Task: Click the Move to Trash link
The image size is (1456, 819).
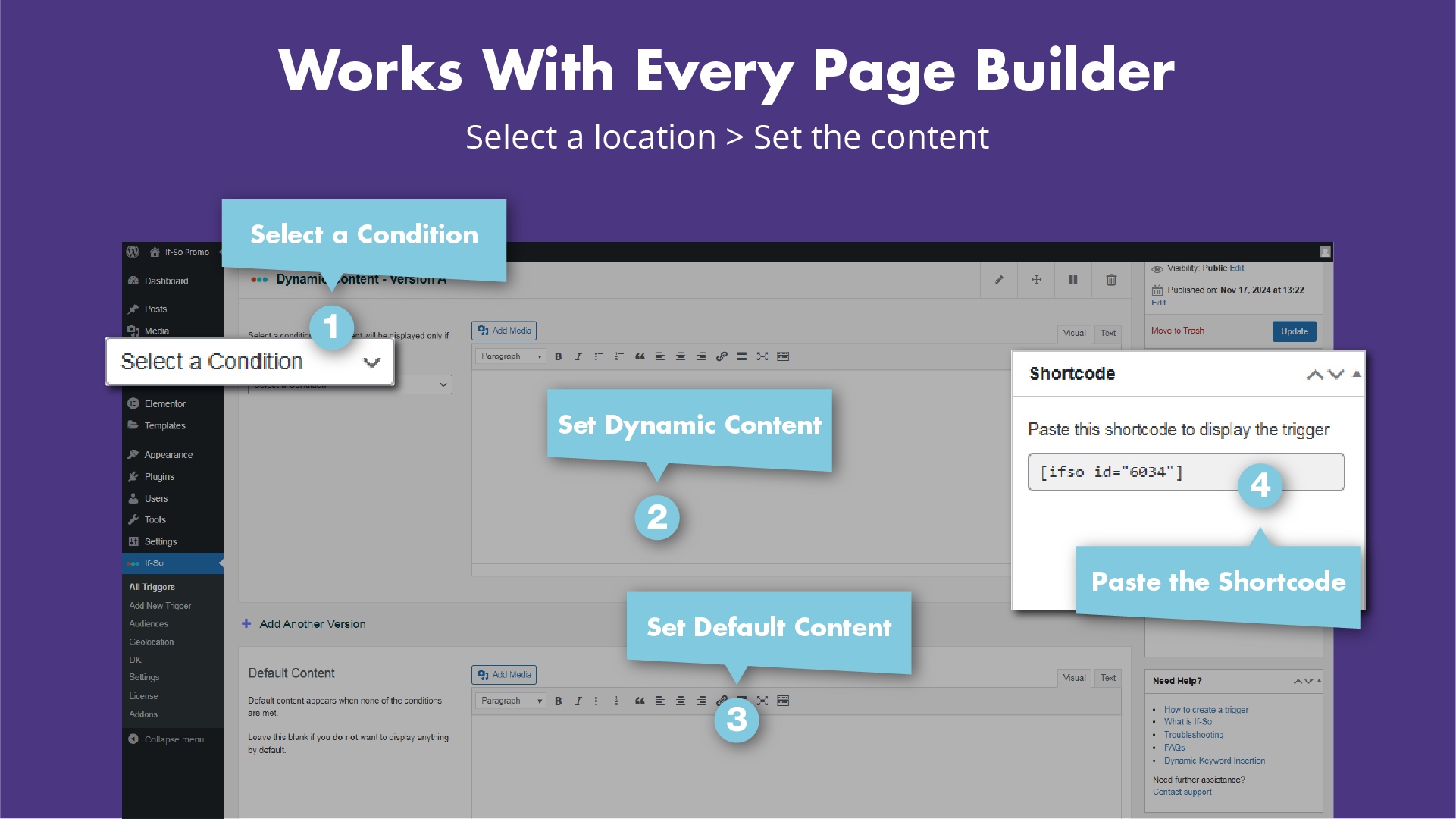Action: [1177, 331]
